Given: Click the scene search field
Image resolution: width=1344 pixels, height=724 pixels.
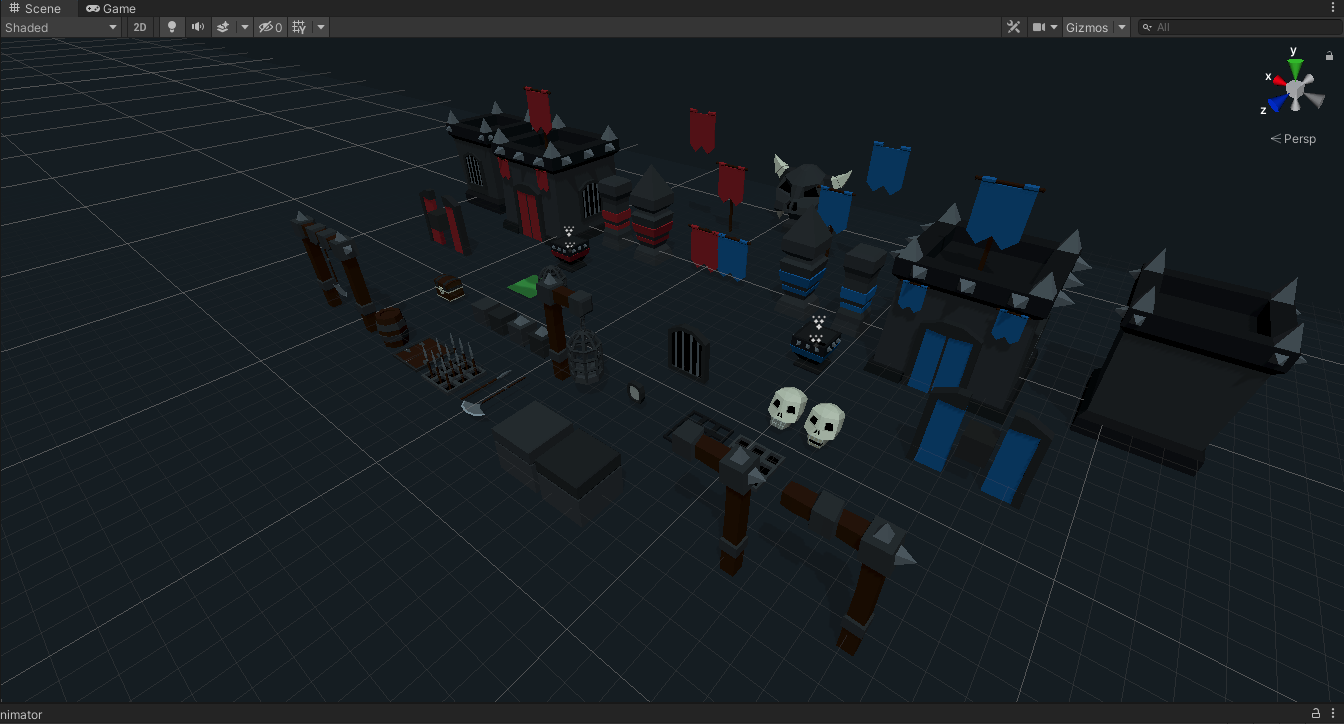Looking at the screenshot, I should coord(1240,27).
